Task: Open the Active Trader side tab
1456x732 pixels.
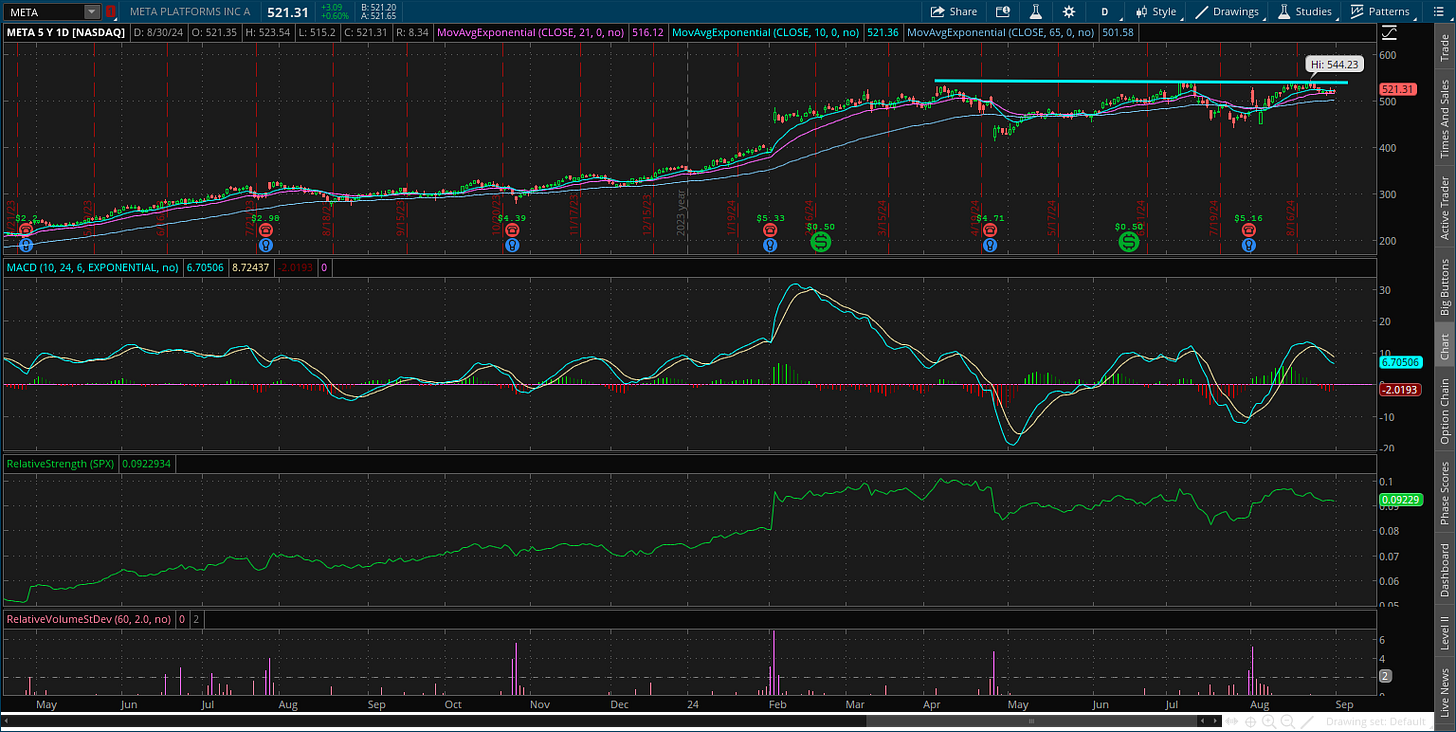Action: [x=1444, y=209]
